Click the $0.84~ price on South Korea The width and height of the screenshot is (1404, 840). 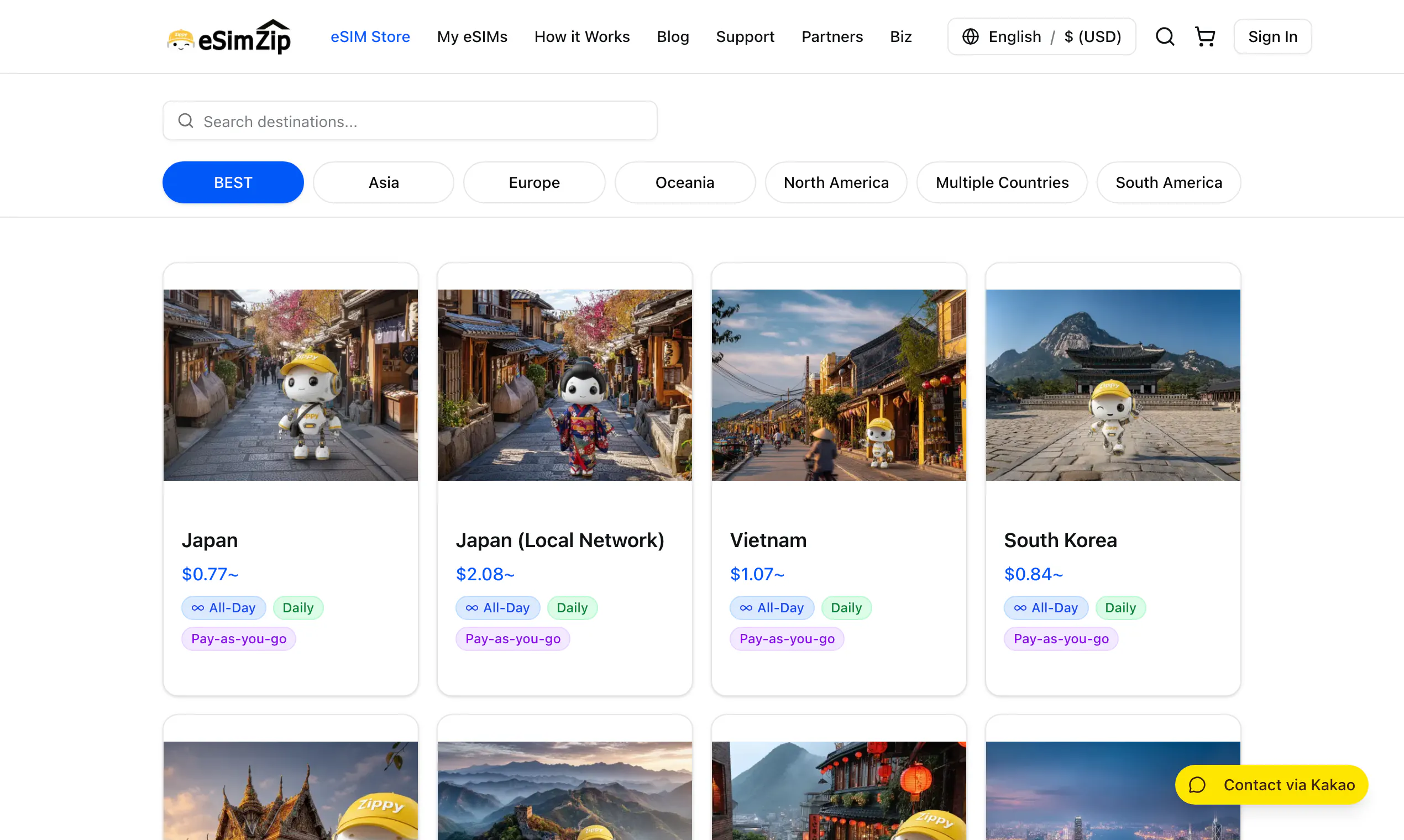[x=1034, y=574]
